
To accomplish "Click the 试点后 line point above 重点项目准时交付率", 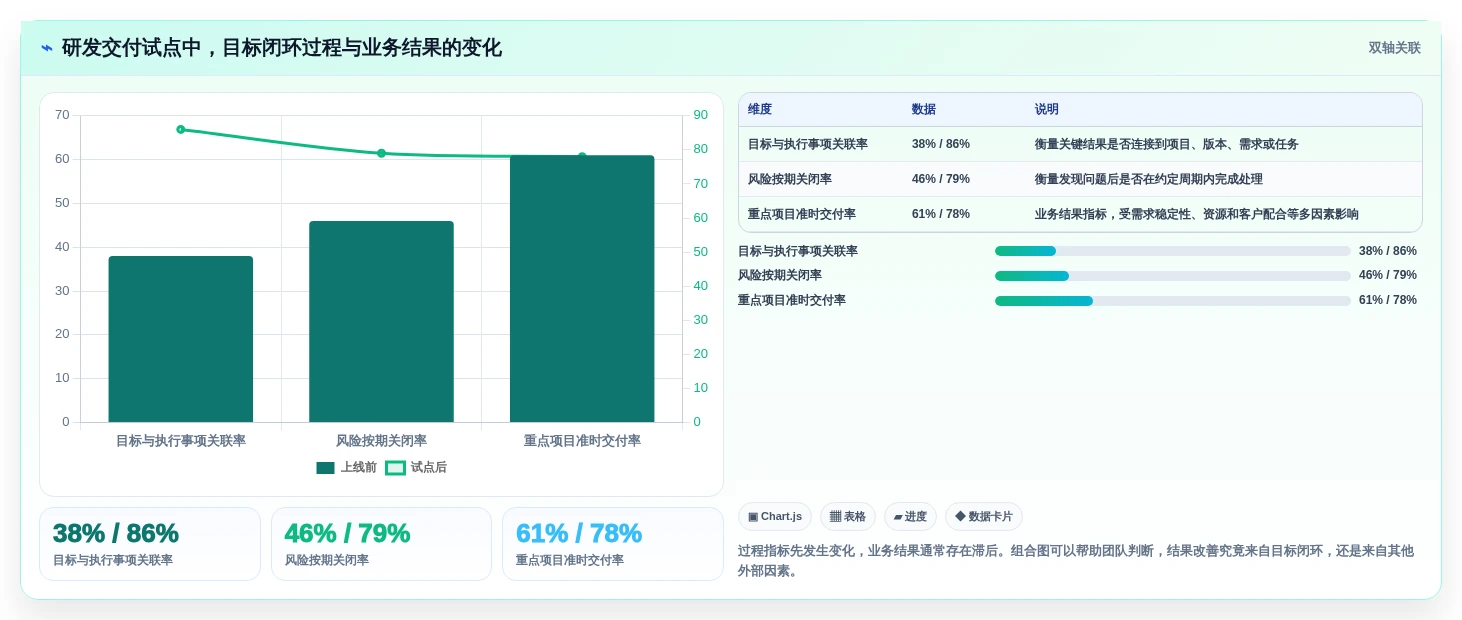I will pyautogui.click(x=582, y=156).
